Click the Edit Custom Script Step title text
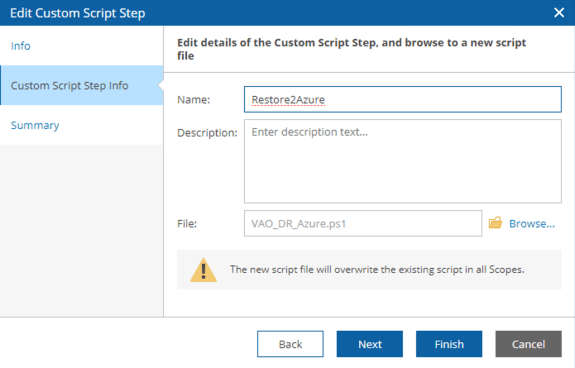 tap(77, 13)
